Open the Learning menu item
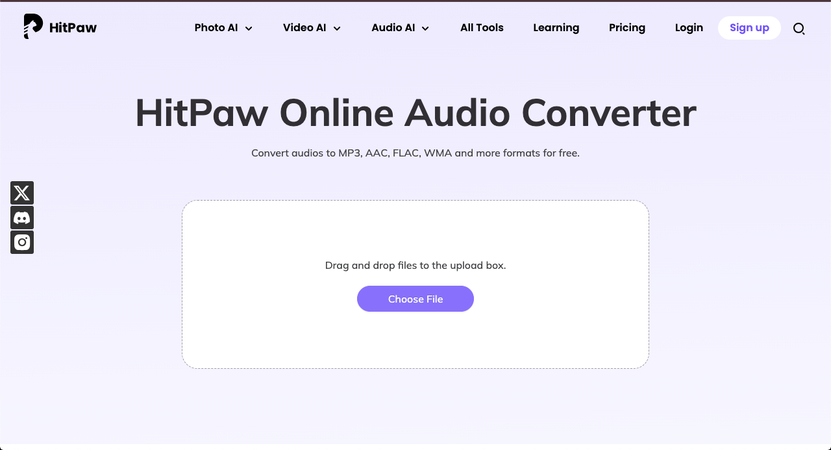Viewport: 831px width, 450px height. [x=556, y=28]
